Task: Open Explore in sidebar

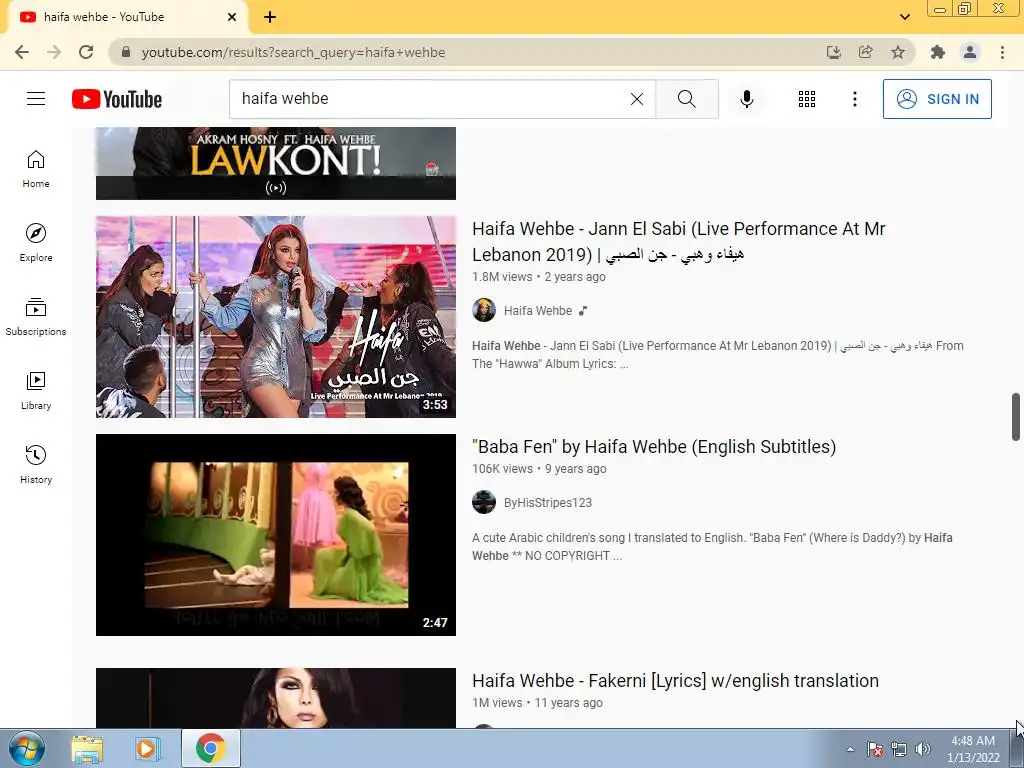Action: click(x=36, y=242)
